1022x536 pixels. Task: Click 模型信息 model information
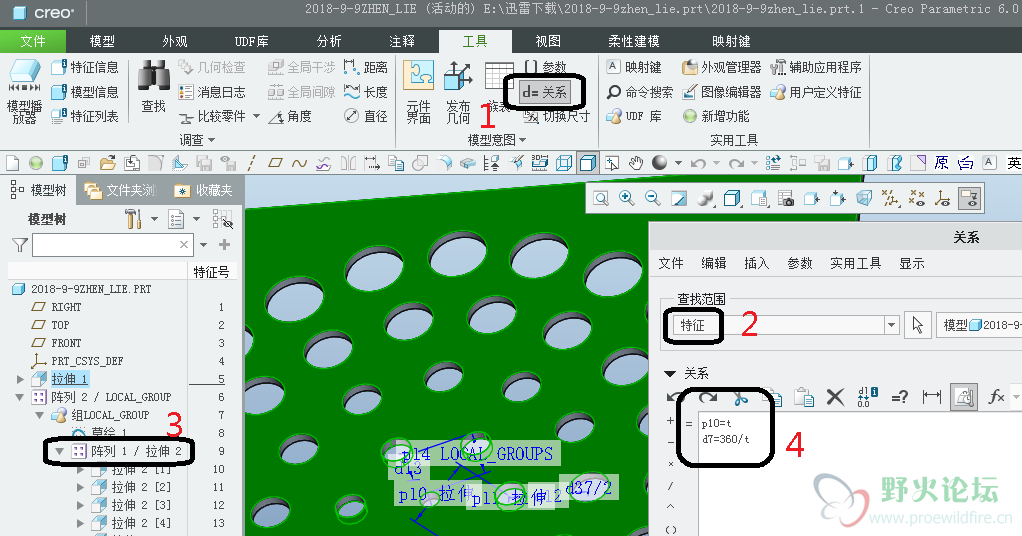click(x=85, y=92)
